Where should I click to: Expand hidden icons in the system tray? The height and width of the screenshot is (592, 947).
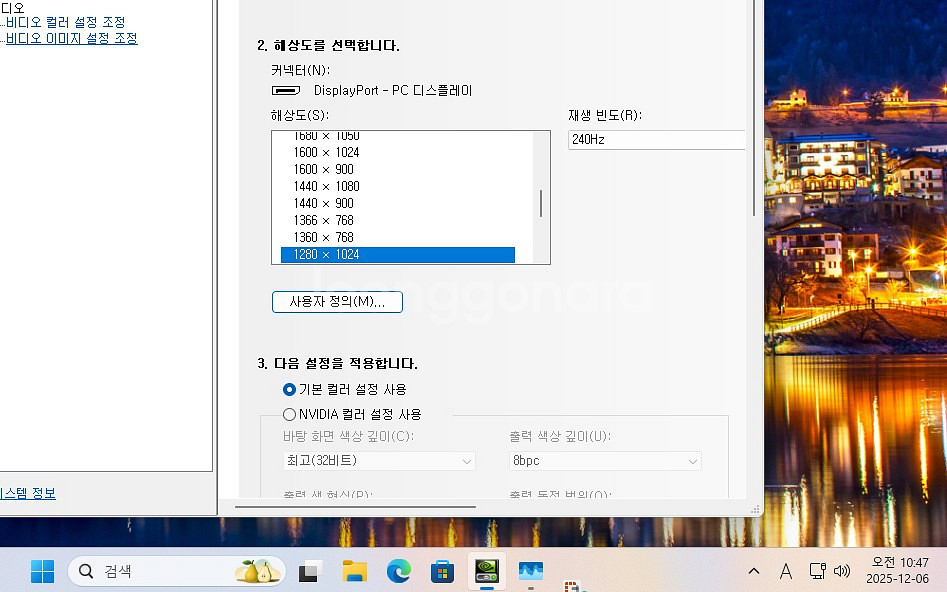753,571
